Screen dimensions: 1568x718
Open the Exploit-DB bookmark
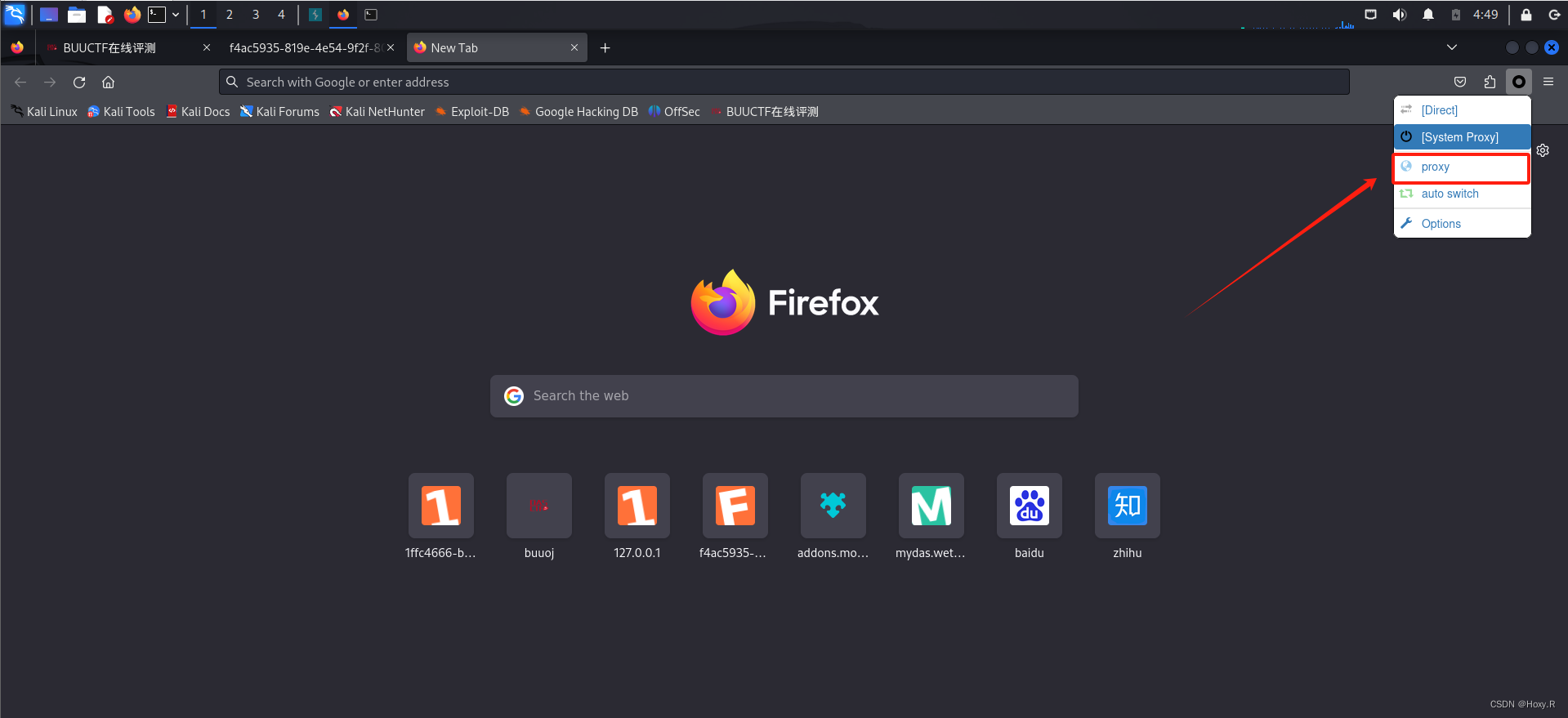tap(472, 112)
